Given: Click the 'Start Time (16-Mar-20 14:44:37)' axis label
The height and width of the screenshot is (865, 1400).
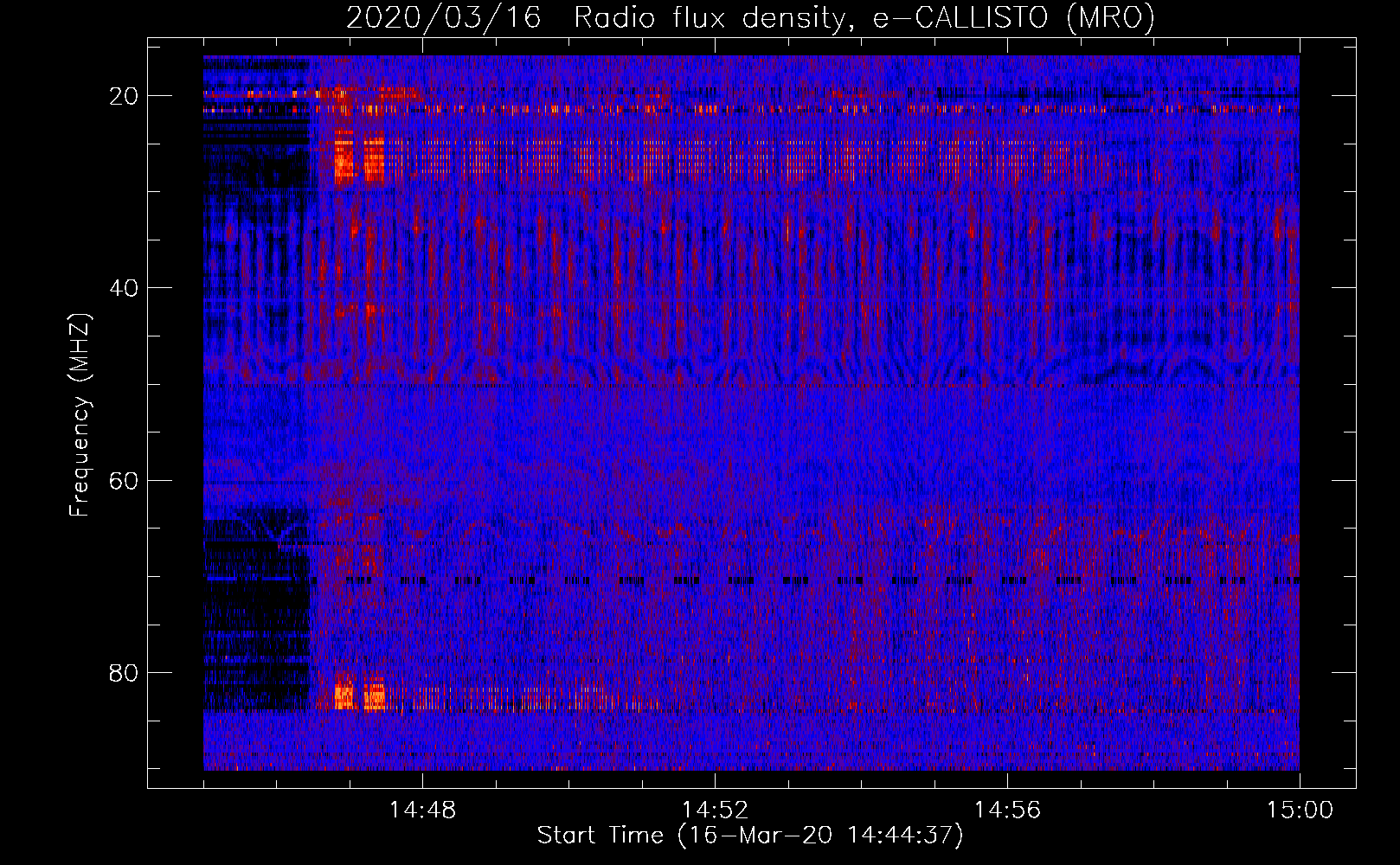Looking at the screenshot, I should coord(750,836).
